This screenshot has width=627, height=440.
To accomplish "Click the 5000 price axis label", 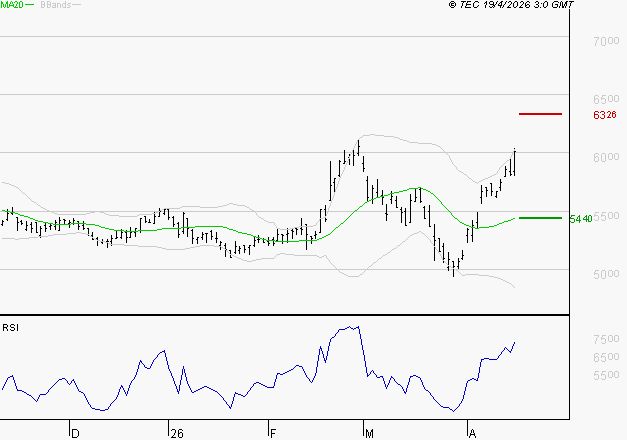I will pos(606,274).
